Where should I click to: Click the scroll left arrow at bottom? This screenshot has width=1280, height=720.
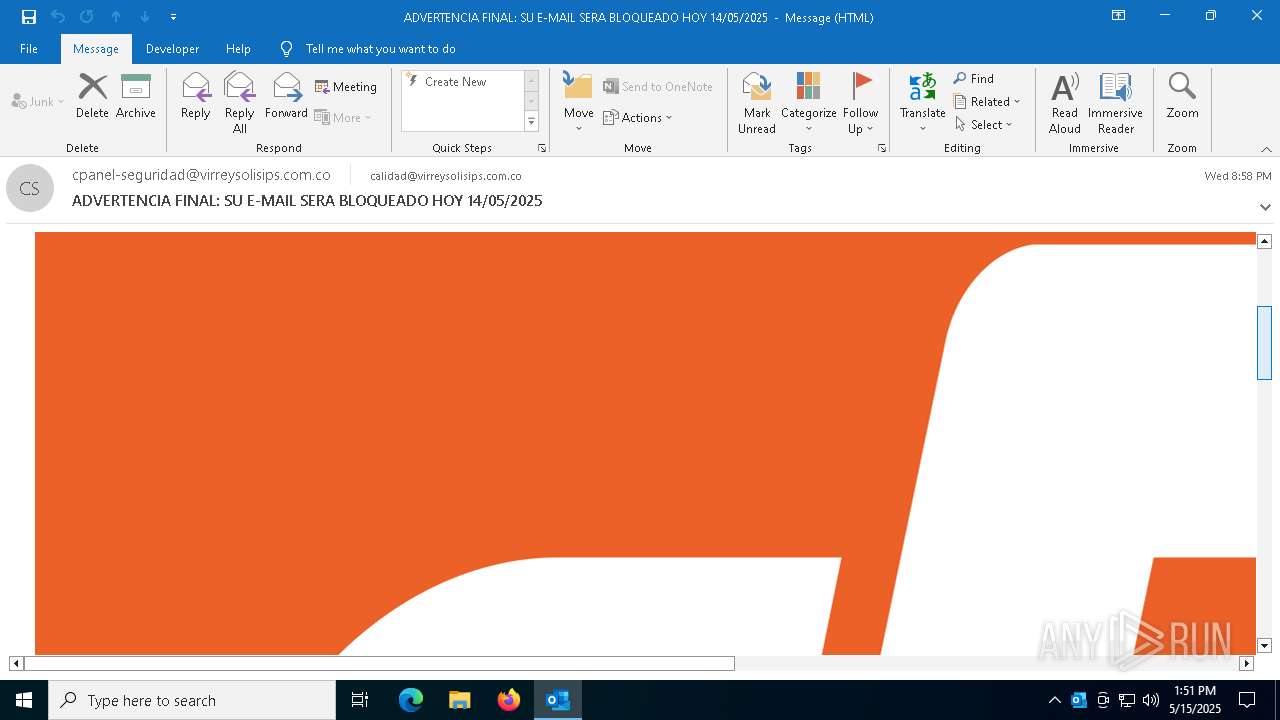click(16, 663)
